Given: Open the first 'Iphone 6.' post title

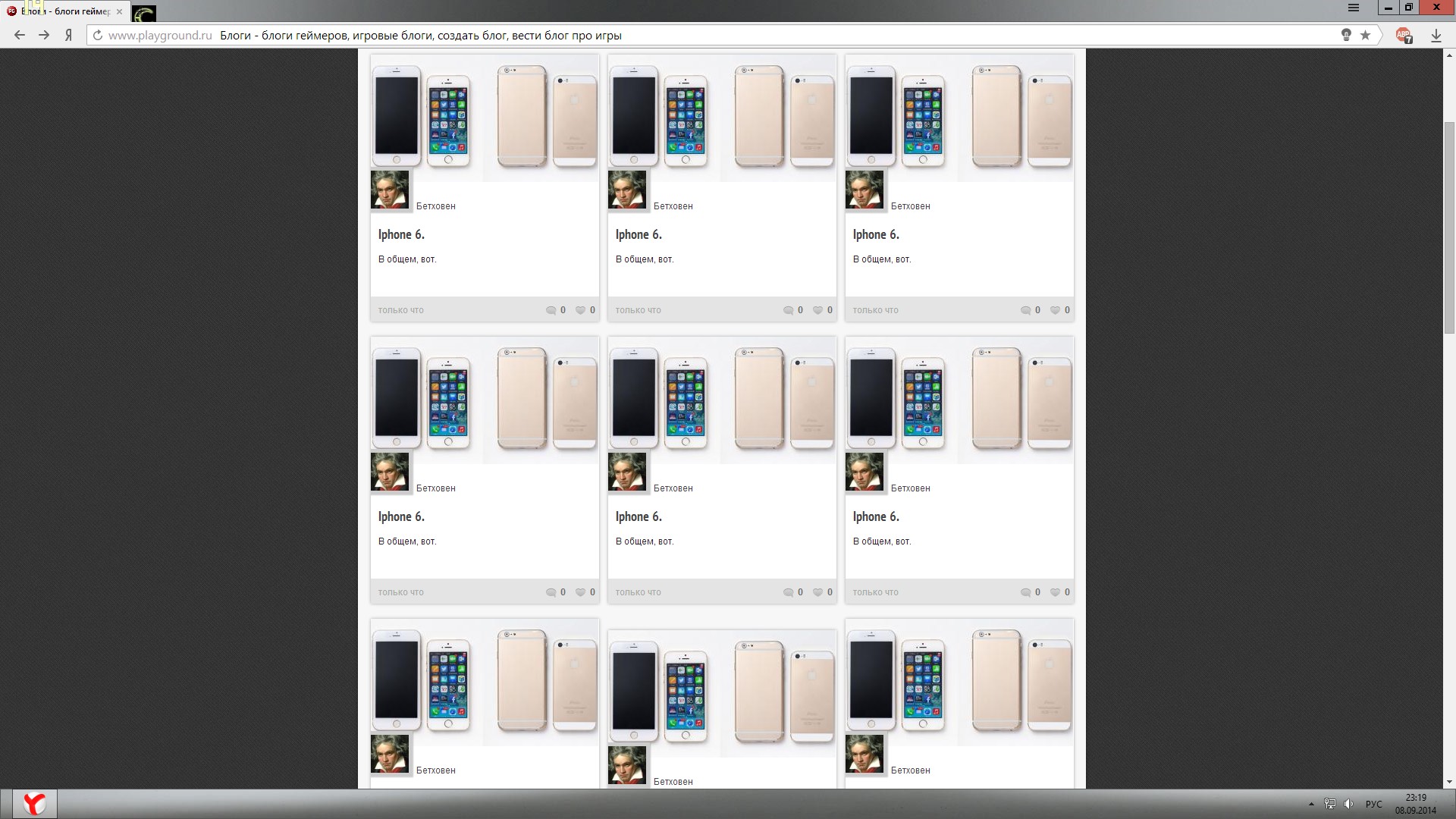Looking at the screenshot, I should (401, 234).
